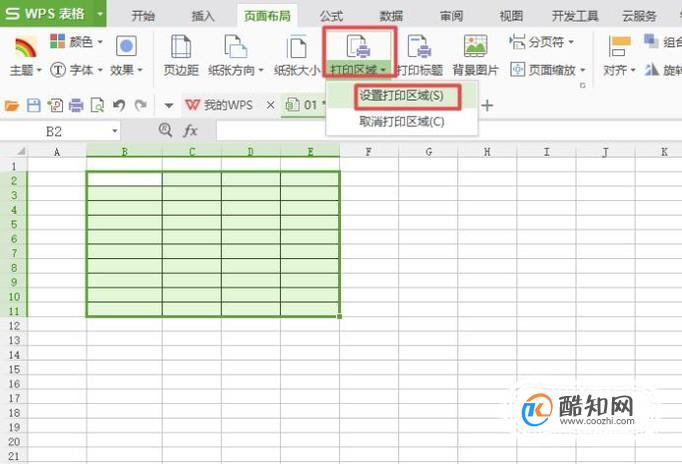This screenshot has width=682, height=464.
Task: Click the fx insert function icon
Action: 190,130
